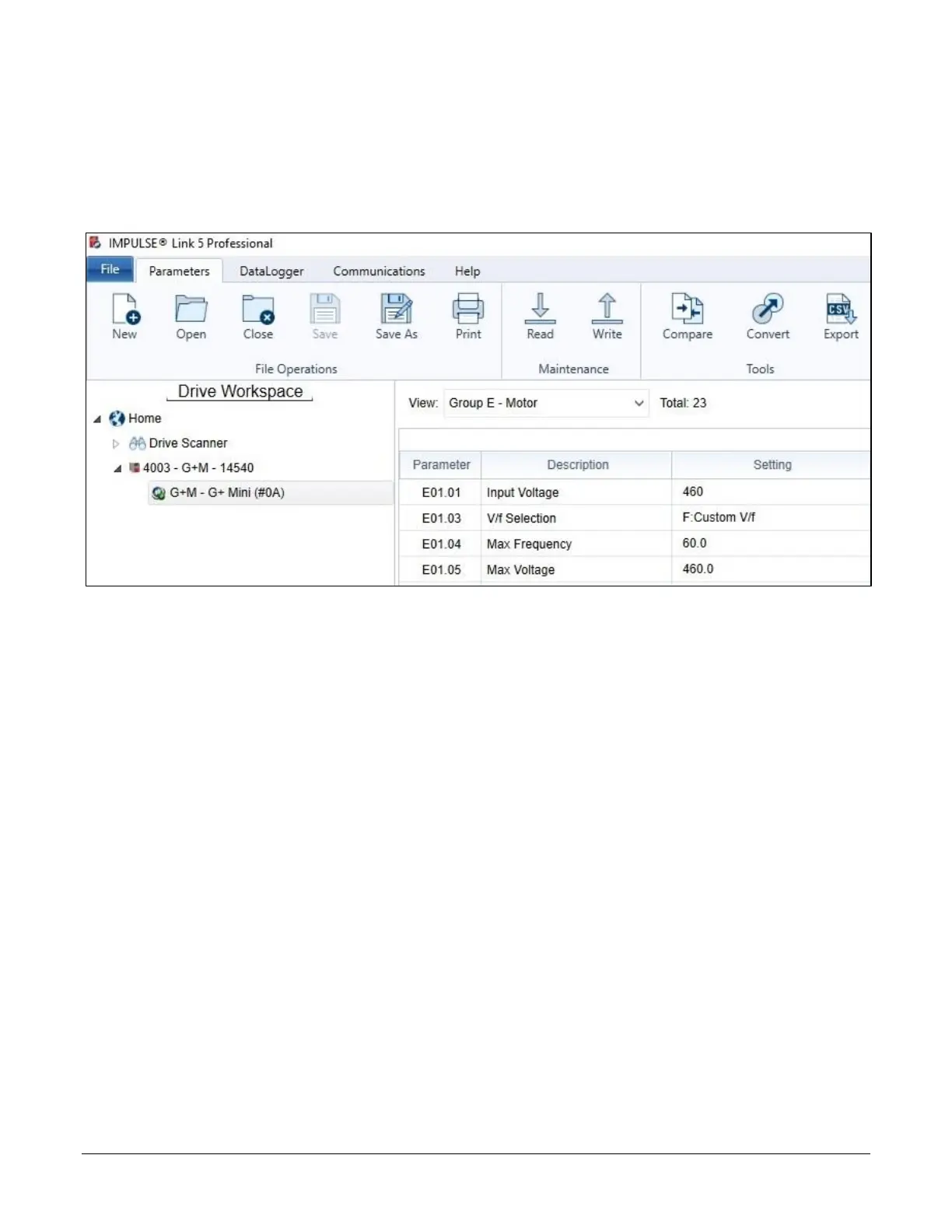Open the File menu tab
Screen dimensions: 952x1232
click(x=110, y=269)
